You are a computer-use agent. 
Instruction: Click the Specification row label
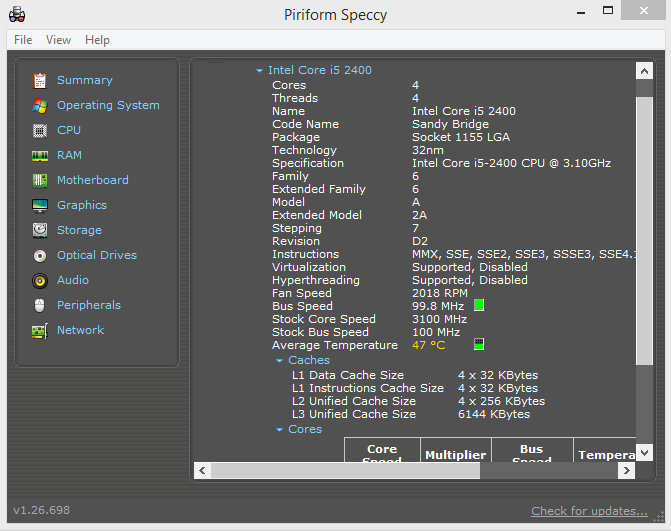[308, 163]
